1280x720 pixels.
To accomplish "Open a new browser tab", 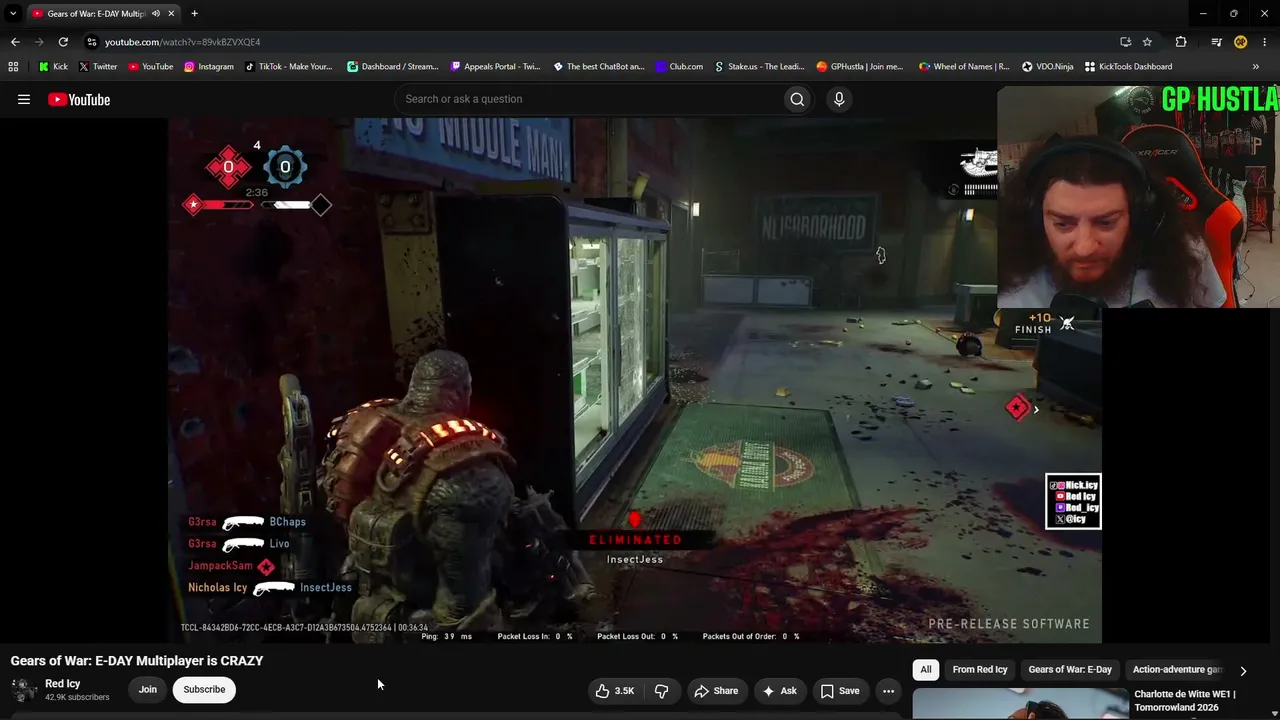I will point(194,14).
